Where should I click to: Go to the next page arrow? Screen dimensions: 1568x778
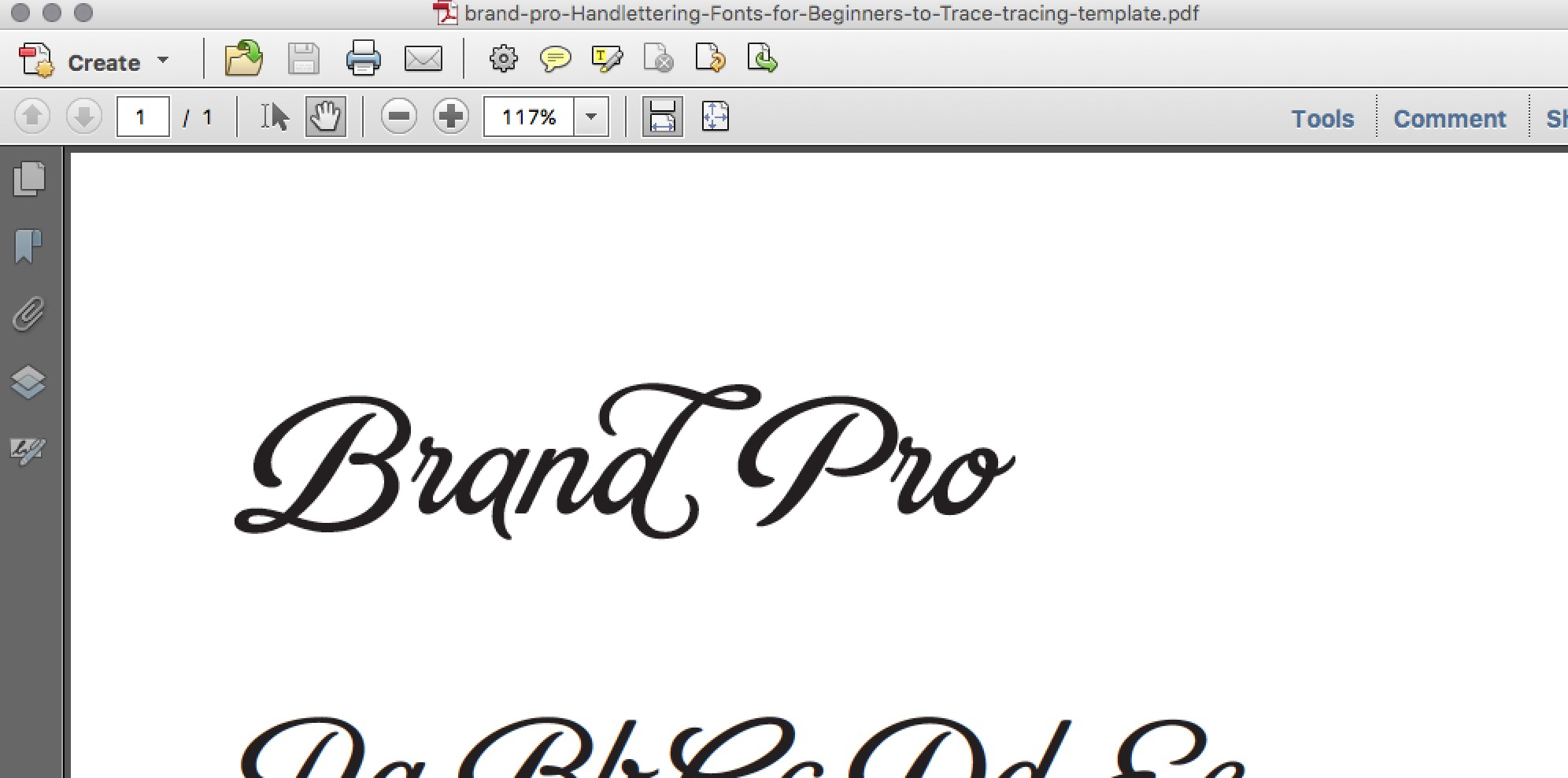click(x=84, y=117)
